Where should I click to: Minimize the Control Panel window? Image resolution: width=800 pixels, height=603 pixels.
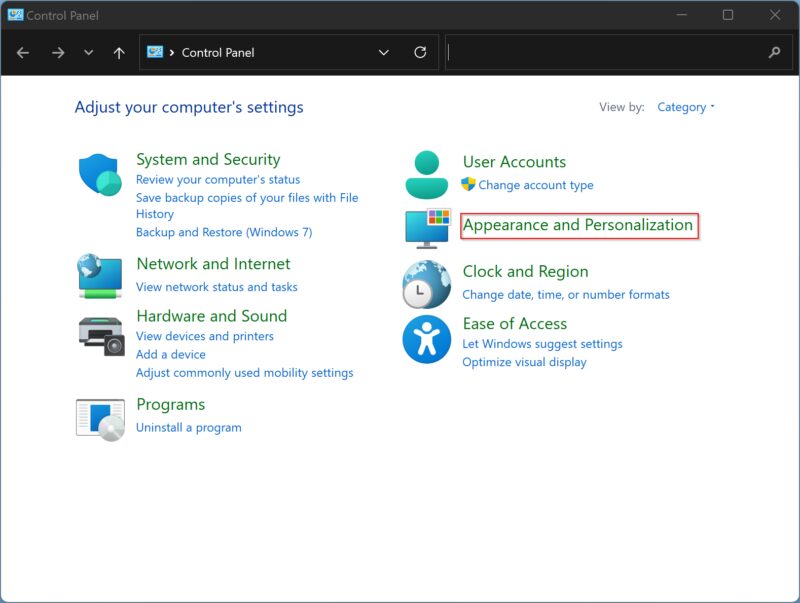tap(681, 15)
